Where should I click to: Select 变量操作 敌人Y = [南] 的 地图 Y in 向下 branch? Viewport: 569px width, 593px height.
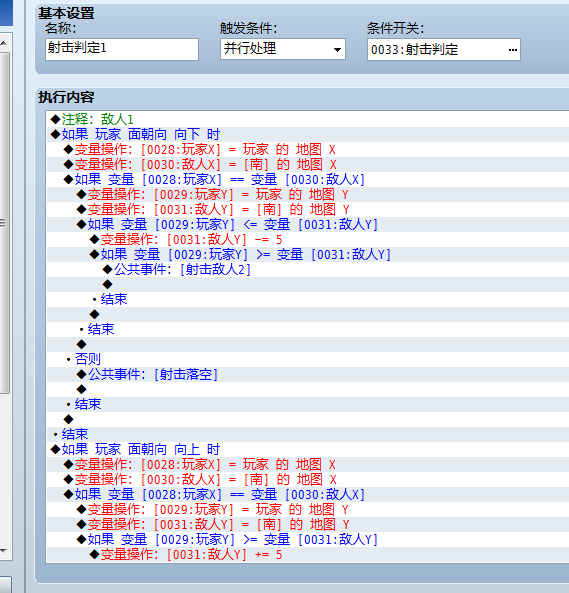coord(307,210)
